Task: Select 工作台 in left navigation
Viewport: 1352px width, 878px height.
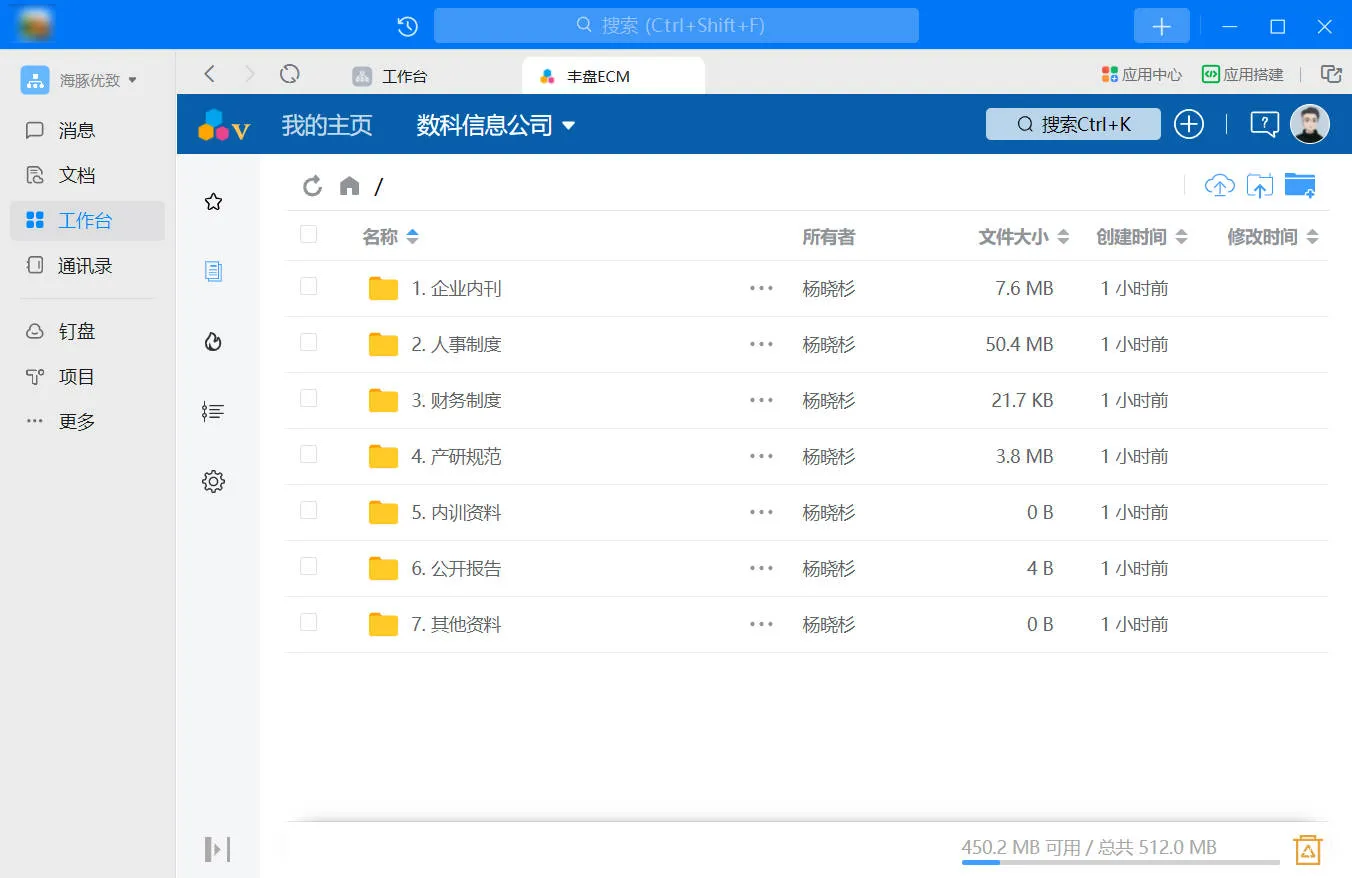Action: pyautogui.click(x=87, y=220)
